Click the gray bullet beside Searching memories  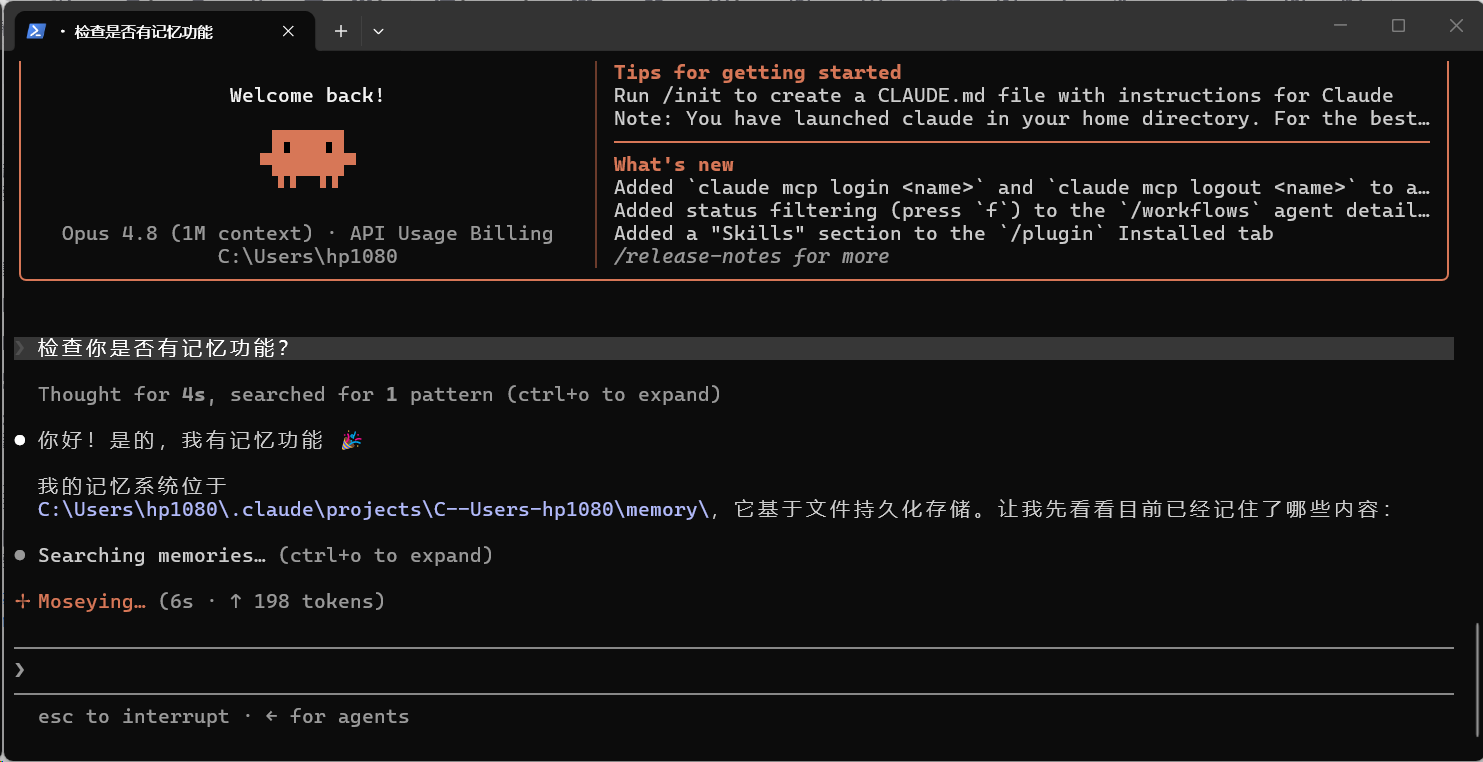(20, 555)
